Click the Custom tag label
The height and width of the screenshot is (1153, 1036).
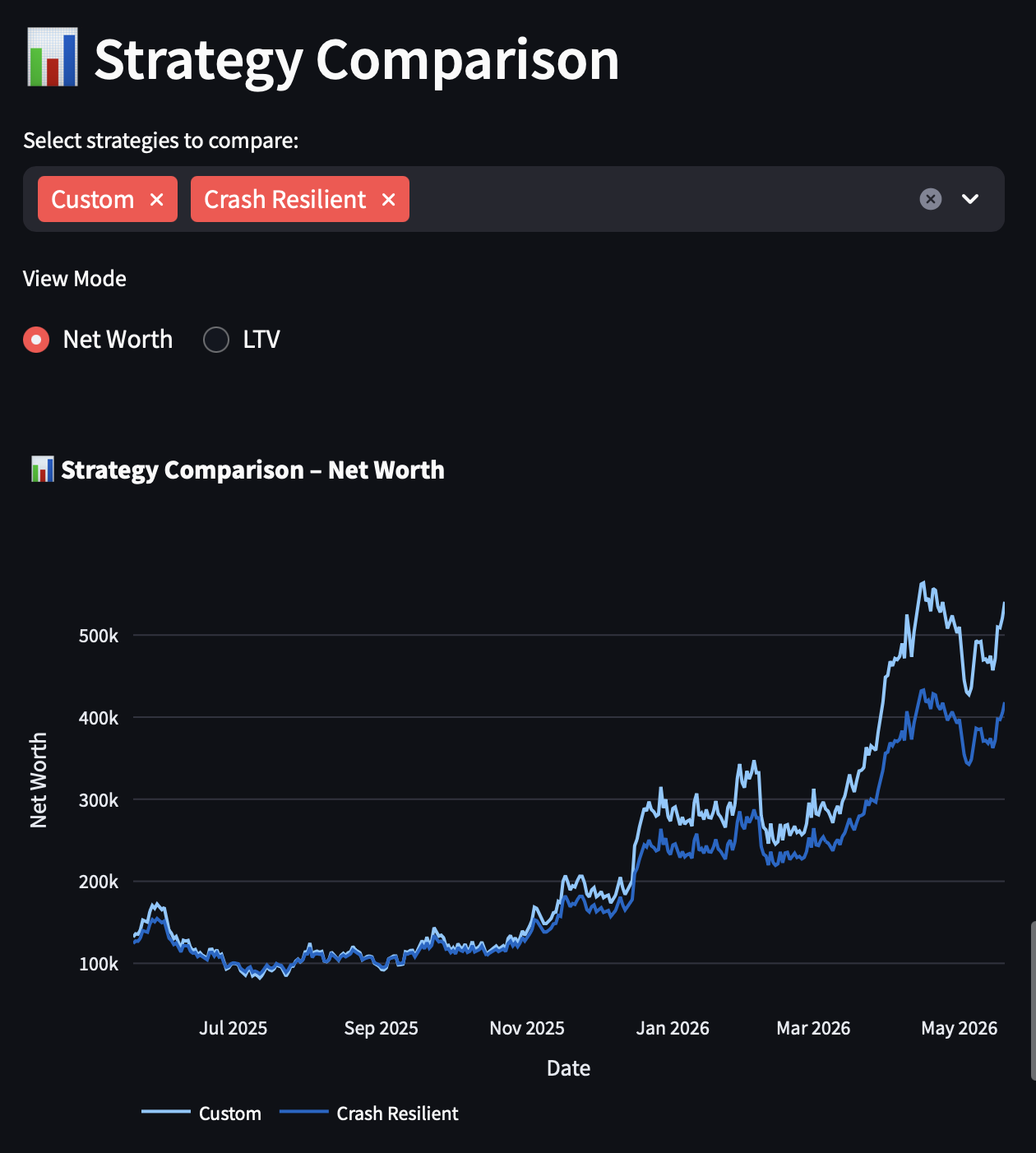pos(92,200)
